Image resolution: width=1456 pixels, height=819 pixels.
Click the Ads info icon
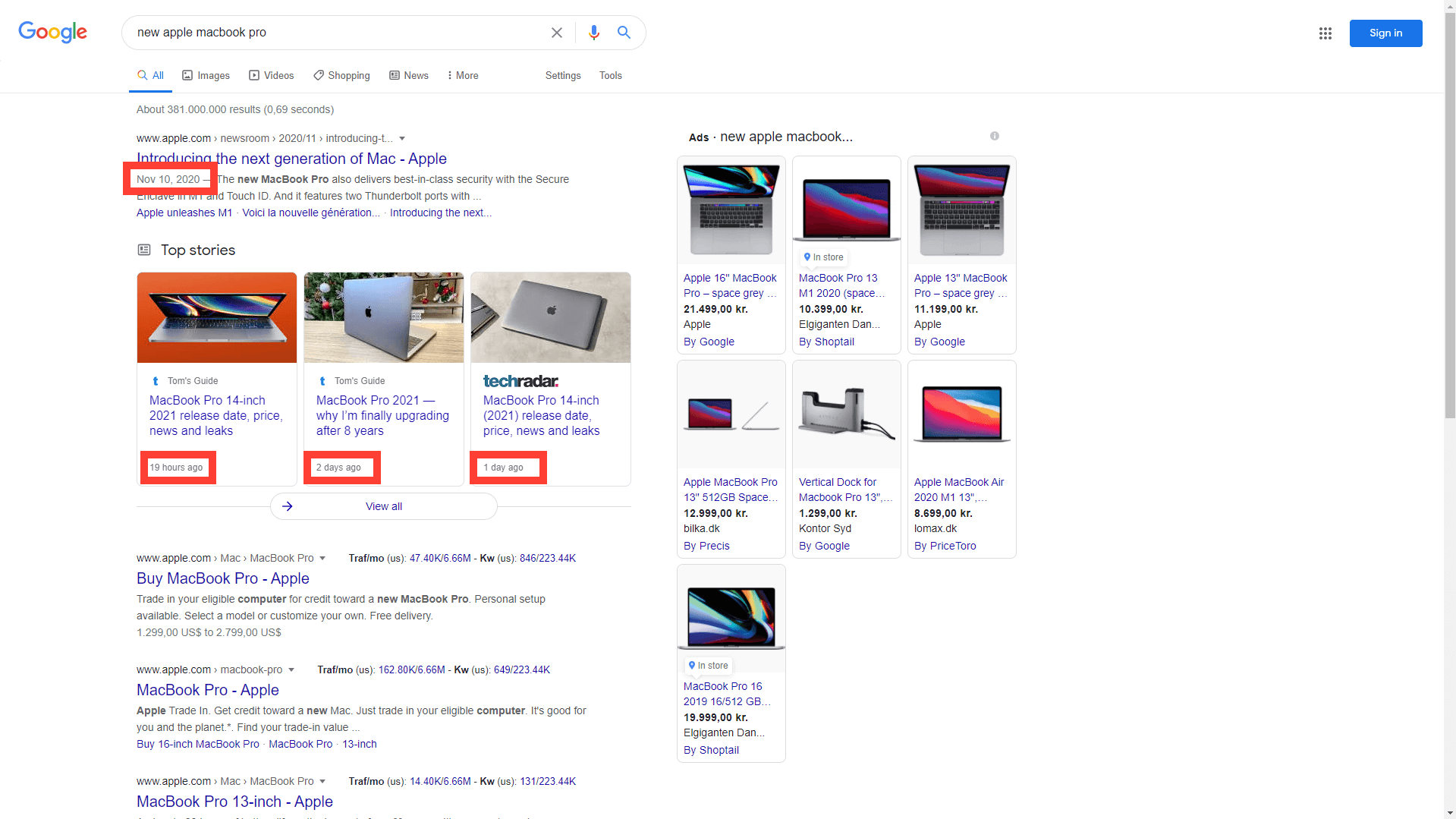click(x=995, y=136)
